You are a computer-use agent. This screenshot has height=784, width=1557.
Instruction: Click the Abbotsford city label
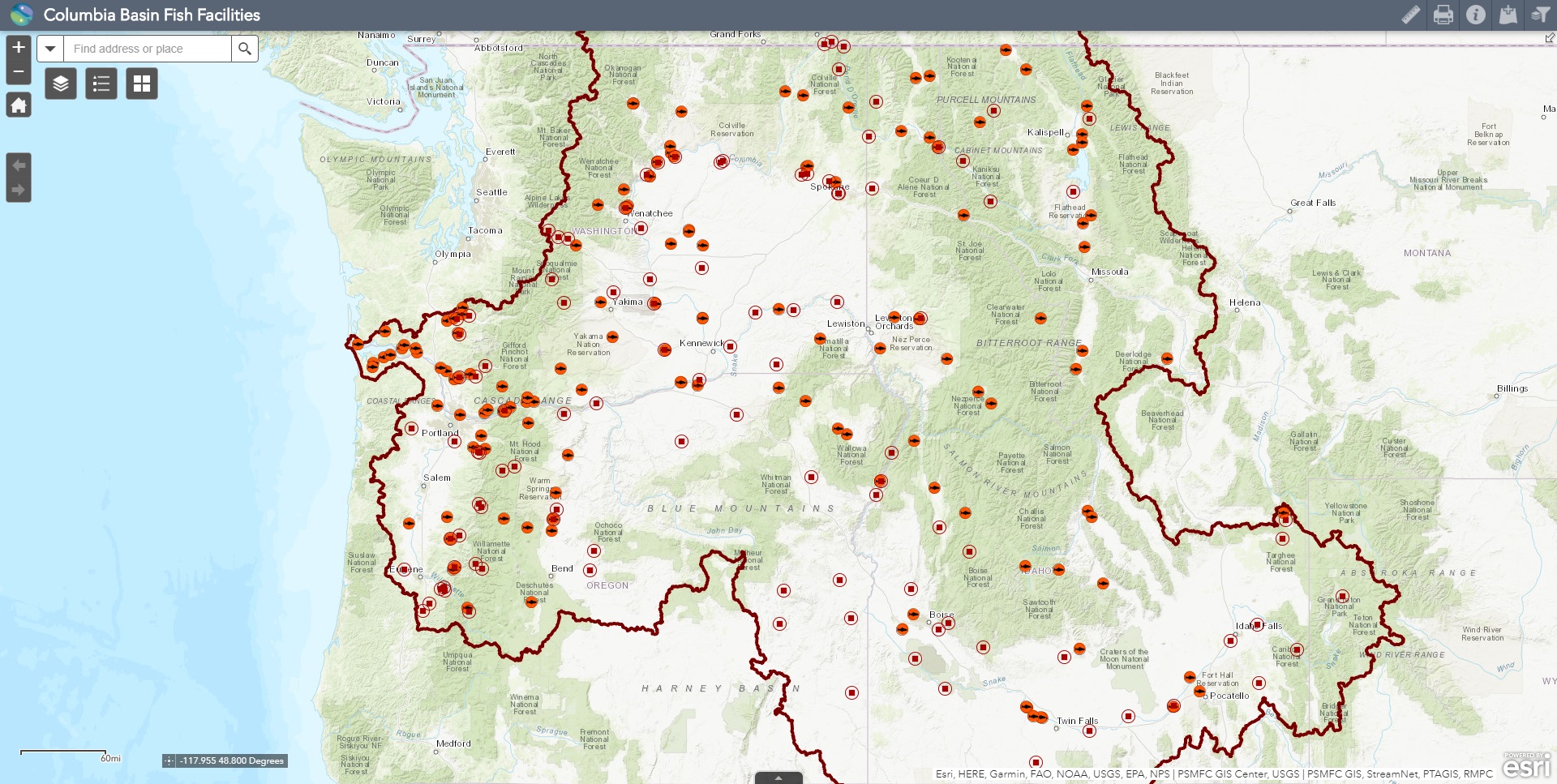[499, 48]
